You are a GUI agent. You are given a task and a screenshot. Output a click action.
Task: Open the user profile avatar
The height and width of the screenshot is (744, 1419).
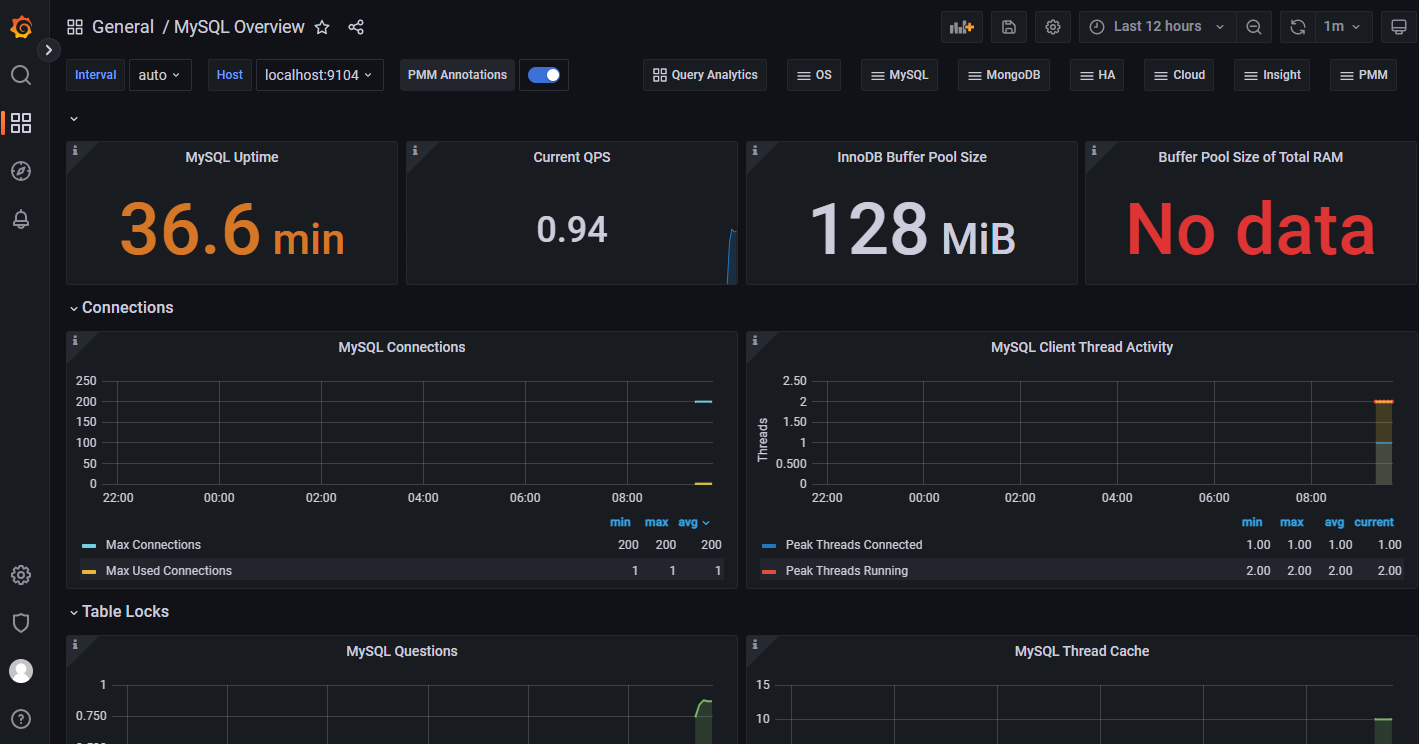click(21, 671)
